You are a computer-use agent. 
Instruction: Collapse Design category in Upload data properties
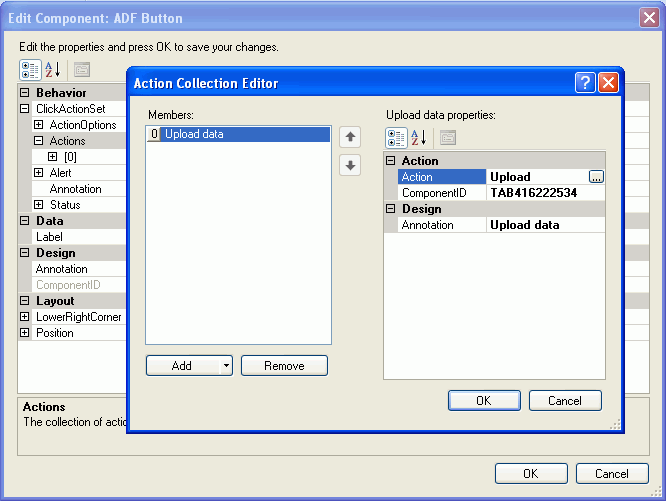[x=390, y=208]
